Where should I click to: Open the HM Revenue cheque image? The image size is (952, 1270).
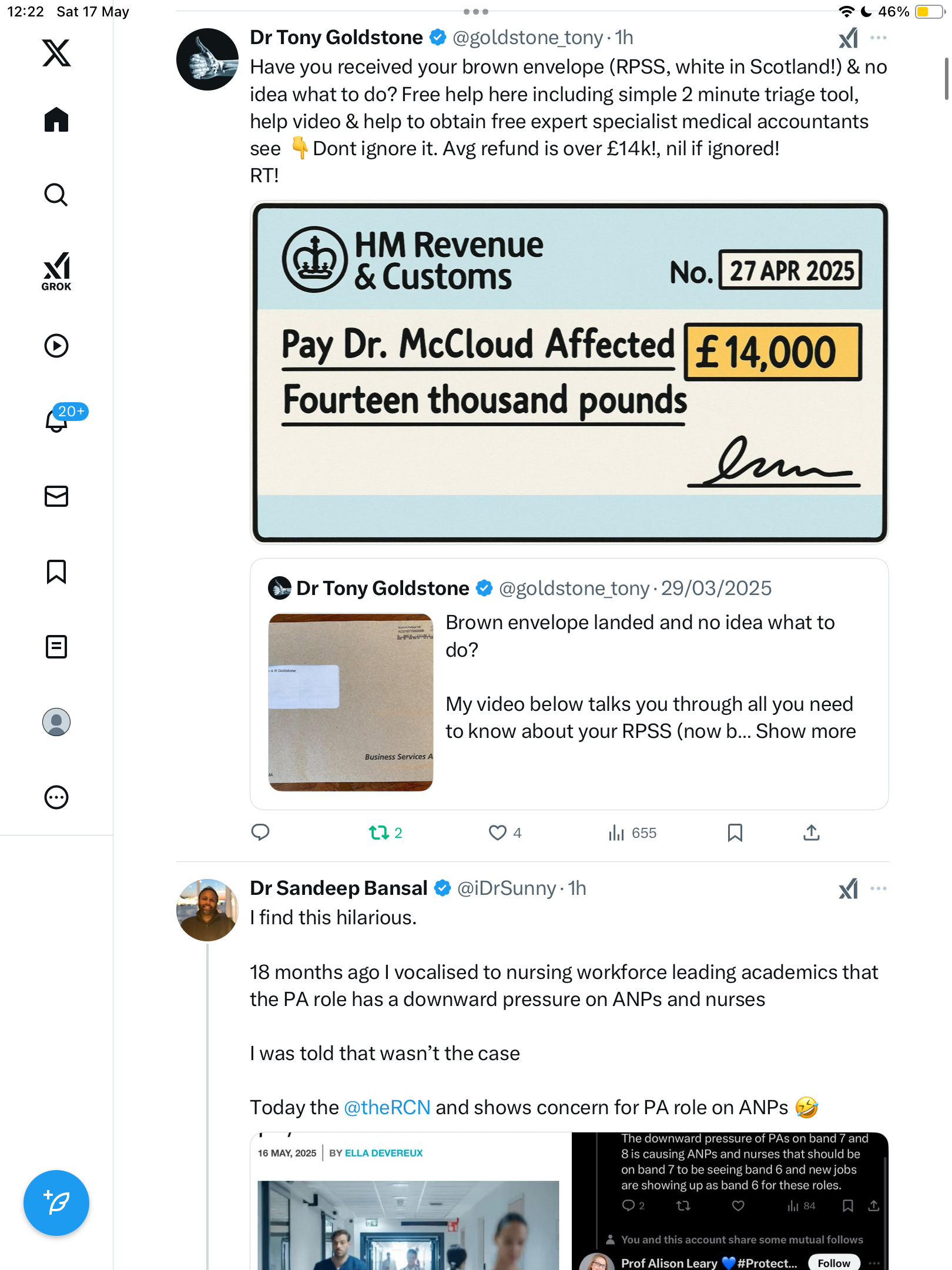coord(569,373)
